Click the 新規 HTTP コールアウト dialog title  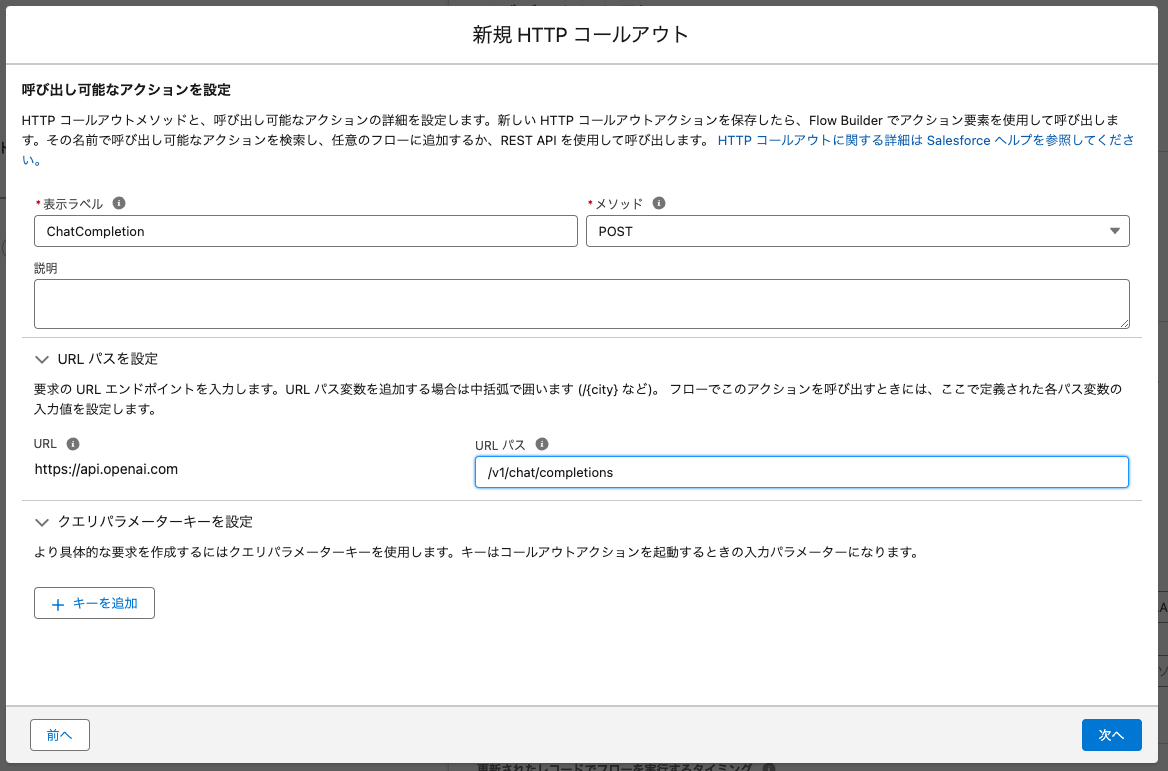pos(580,34)
